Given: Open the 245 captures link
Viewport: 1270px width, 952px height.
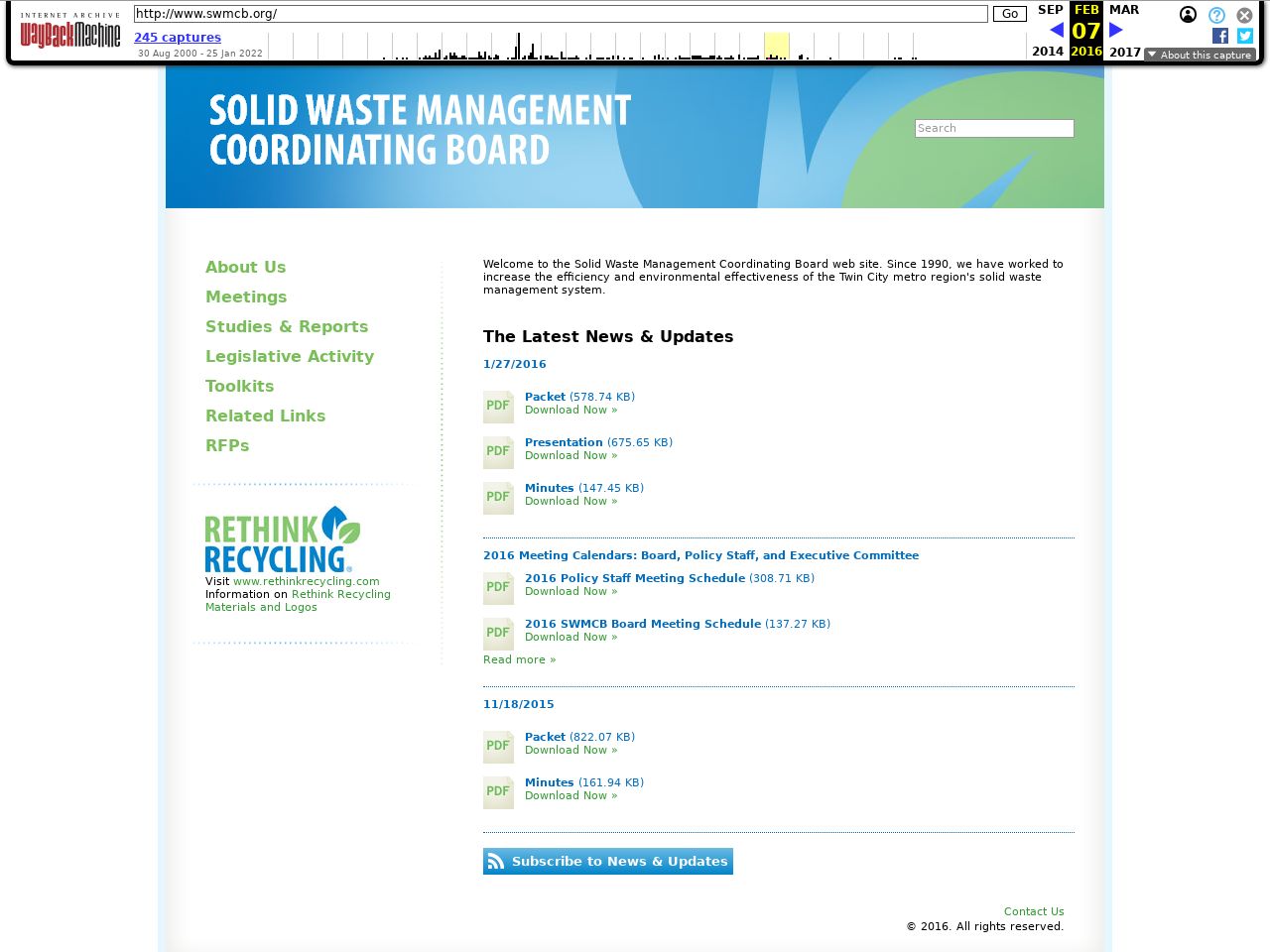Looking at the screenshot, I should (177, 38).
